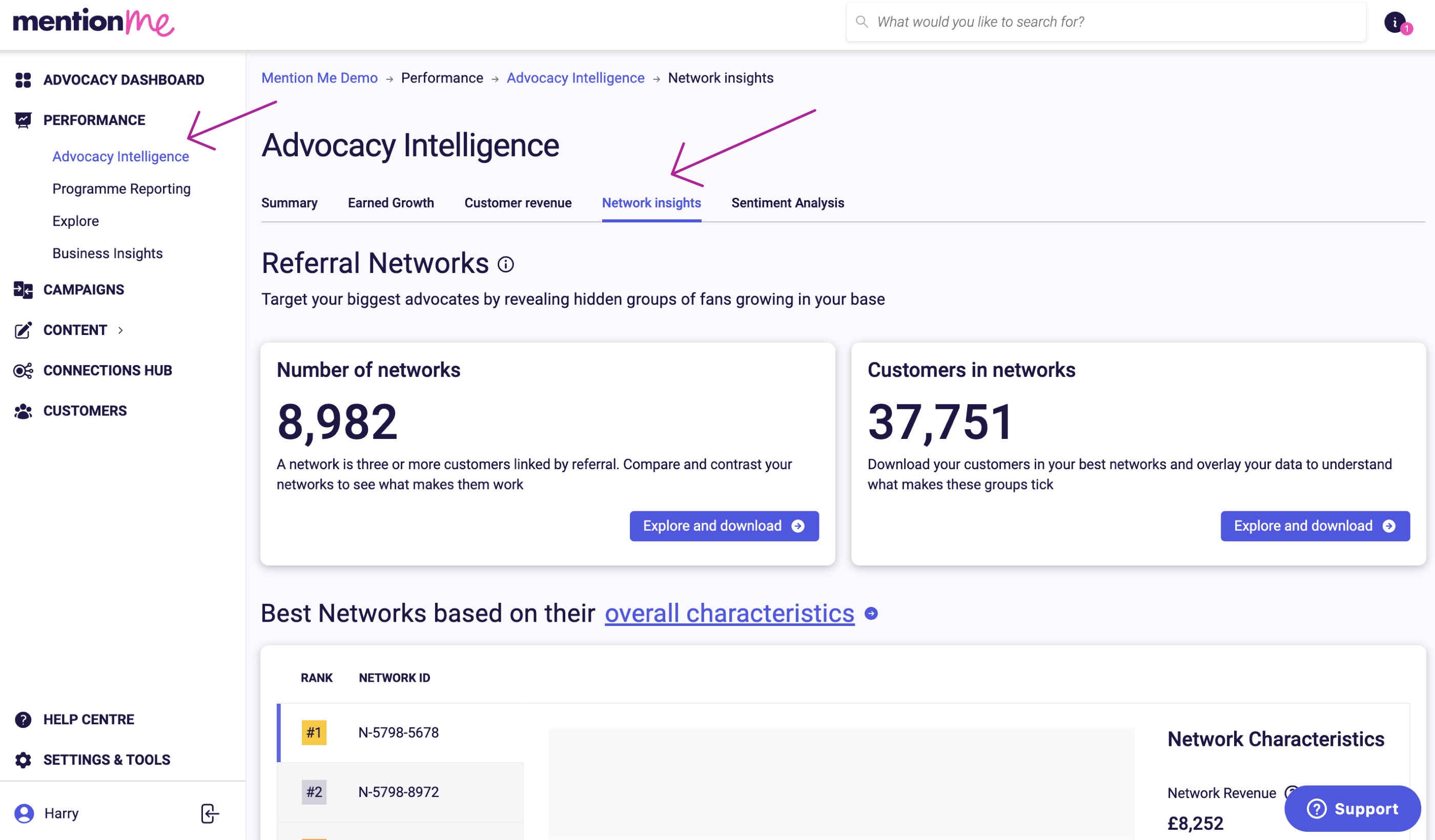1435x840 pixels.
Task: Click the #1 rank badge
Action: tap(314, 733)
